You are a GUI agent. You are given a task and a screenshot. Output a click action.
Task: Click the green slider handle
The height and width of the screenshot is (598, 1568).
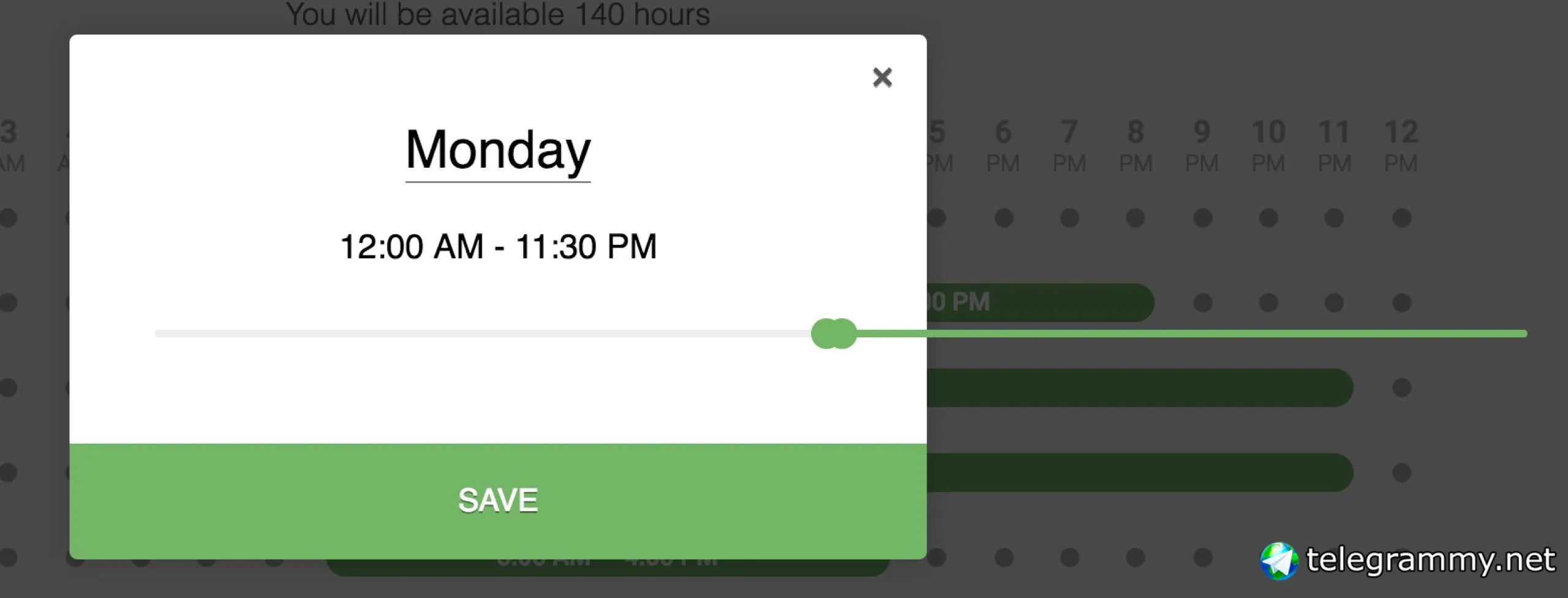pyautogui.click(x=834, y=334)
